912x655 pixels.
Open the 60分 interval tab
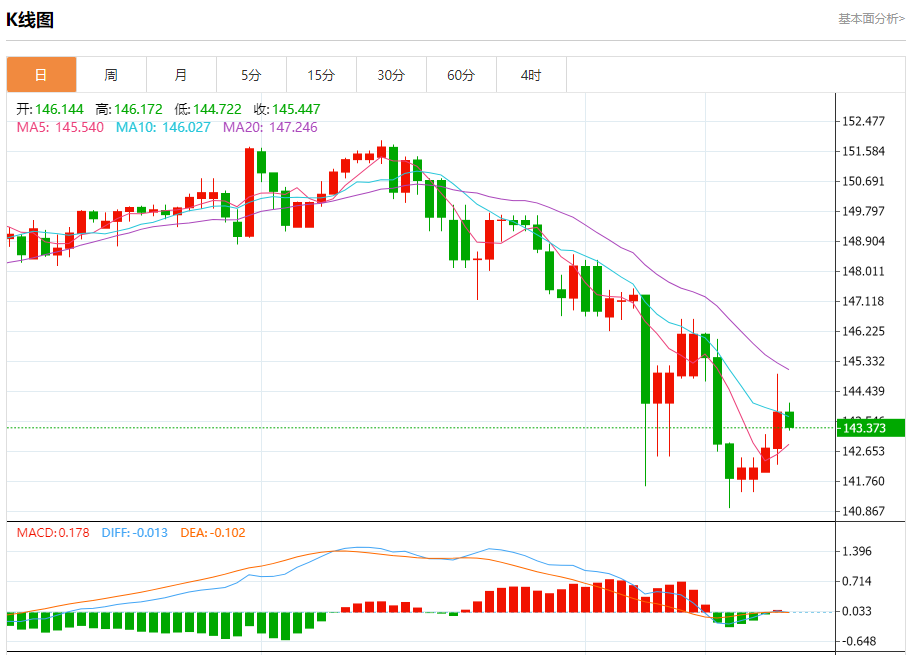(x=461, y=74)
